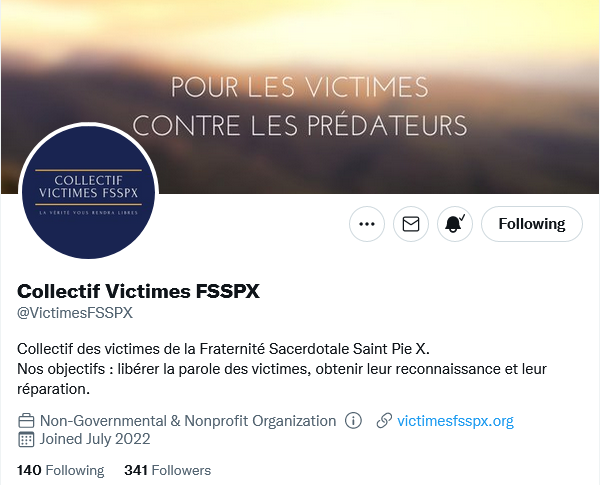Image resolution: width=605 pixels, height=485 pixels.
Task: Open the three-dot more options menu
Action: (367, 224)
